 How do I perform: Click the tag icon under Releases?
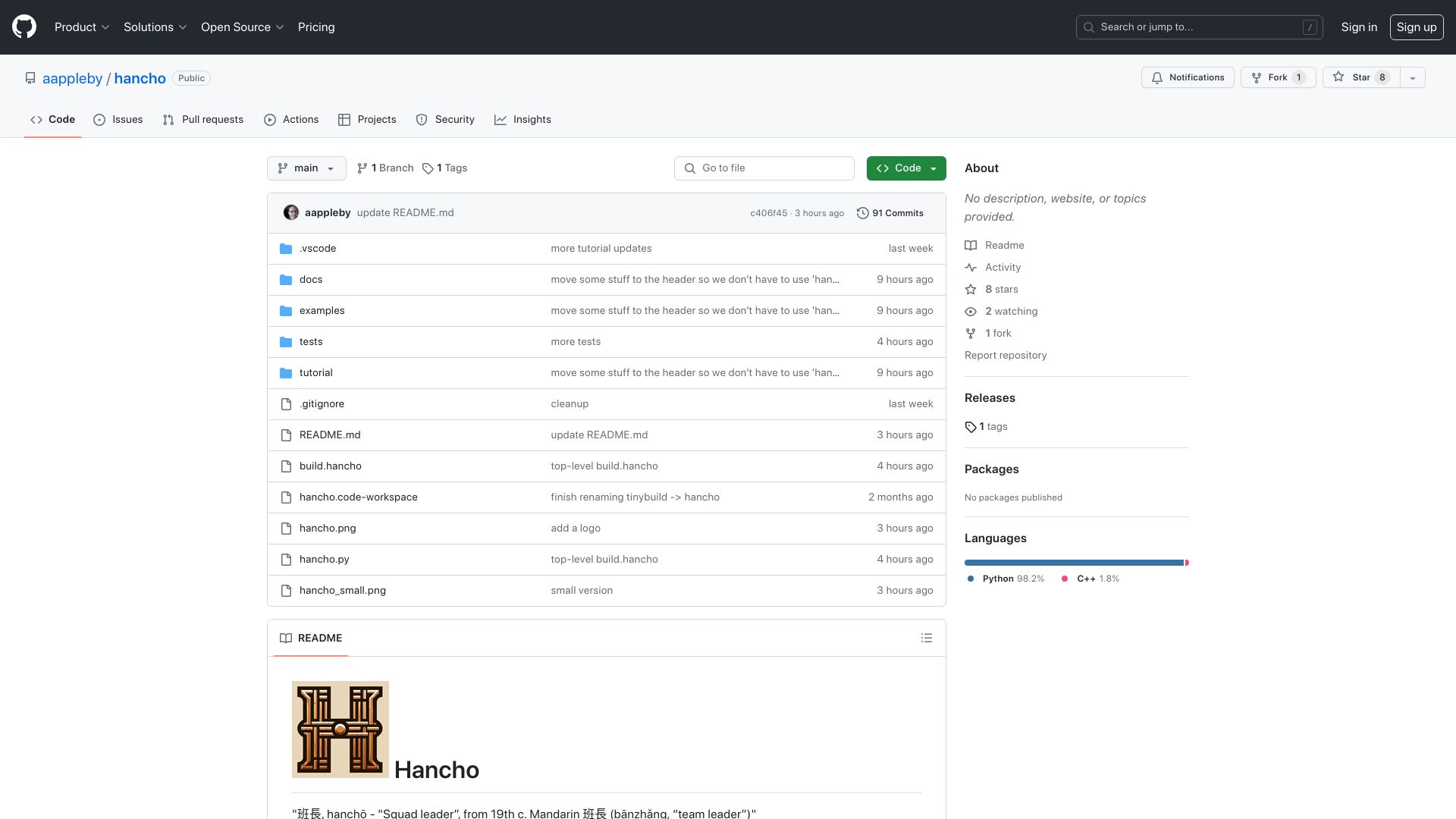tap(970, 427)
